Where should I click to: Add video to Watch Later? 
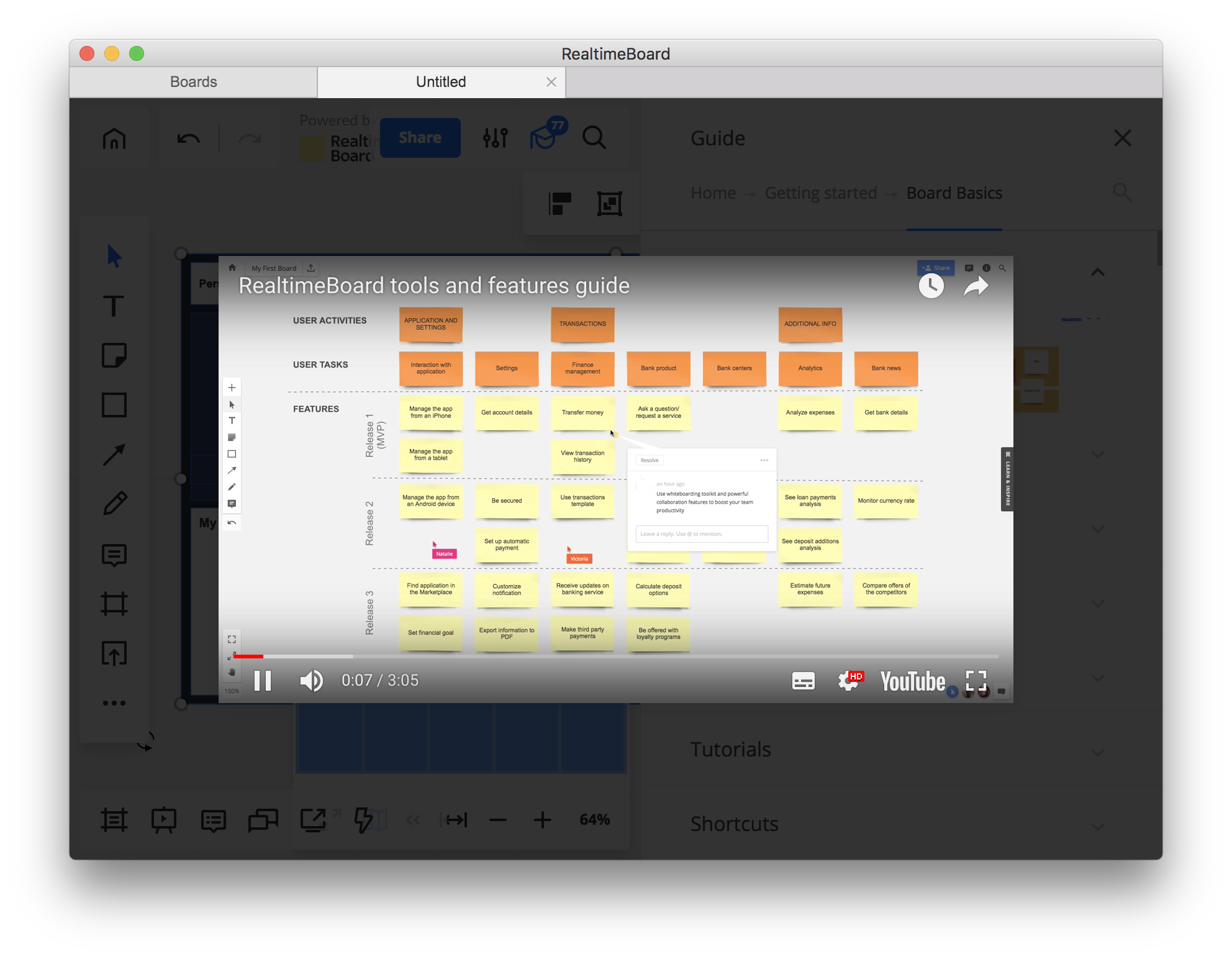click(x=931, y=286)
